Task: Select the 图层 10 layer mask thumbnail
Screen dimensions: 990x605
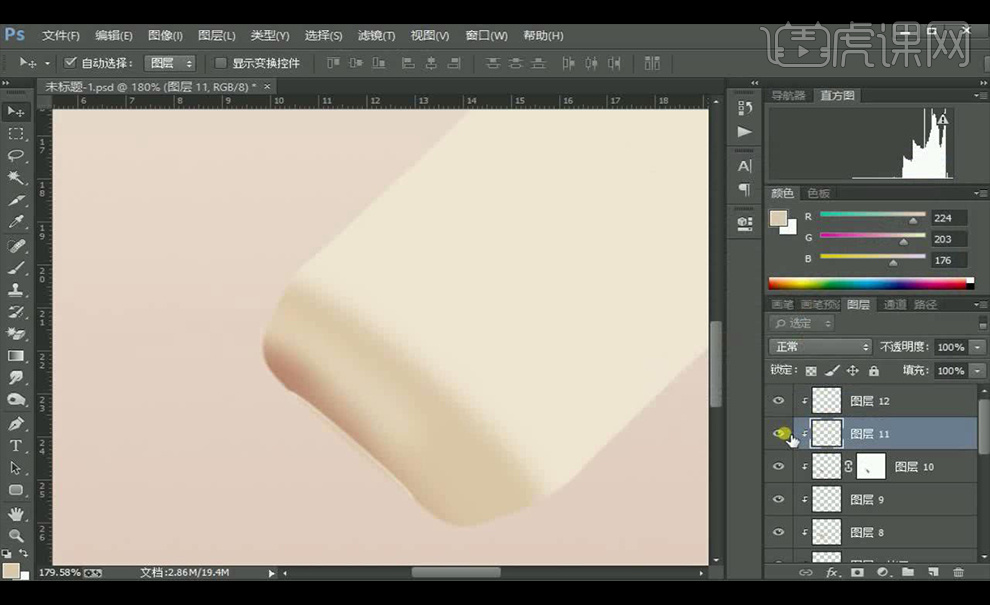Action: [x=871, y=466]
